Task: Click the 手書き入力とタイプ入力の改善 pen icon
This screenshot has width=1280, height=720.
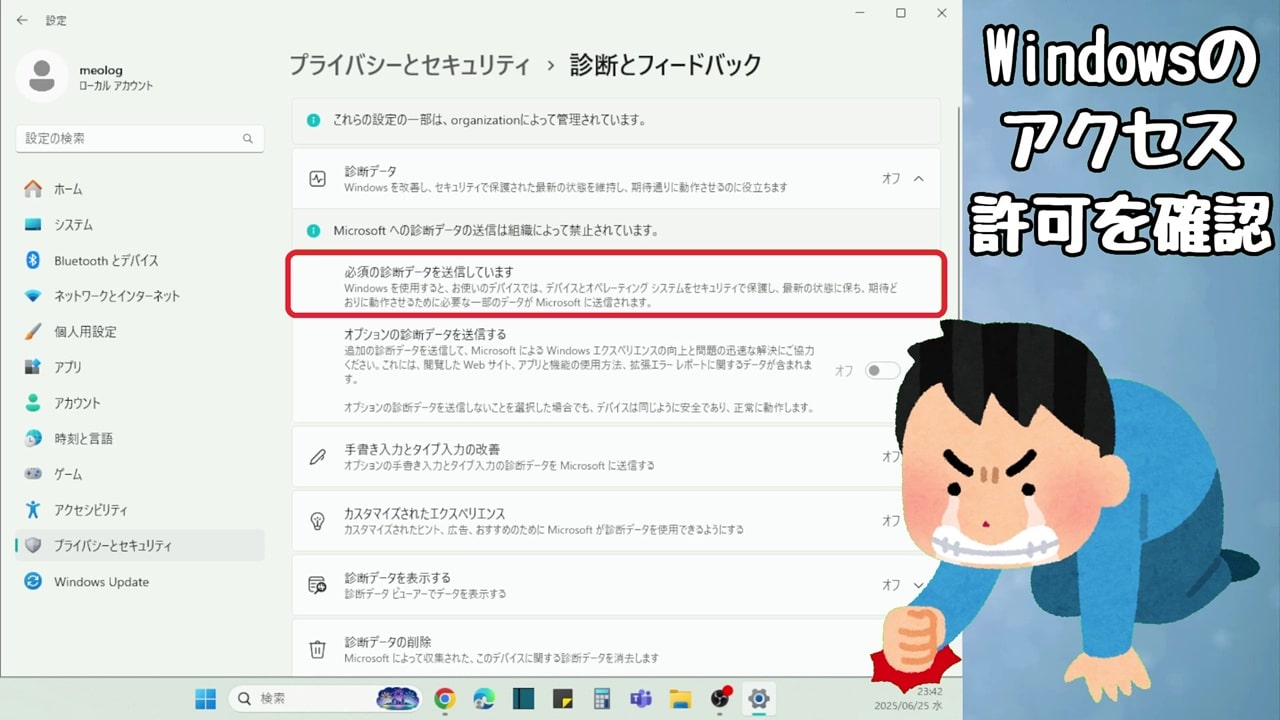Action: (318, 457)
